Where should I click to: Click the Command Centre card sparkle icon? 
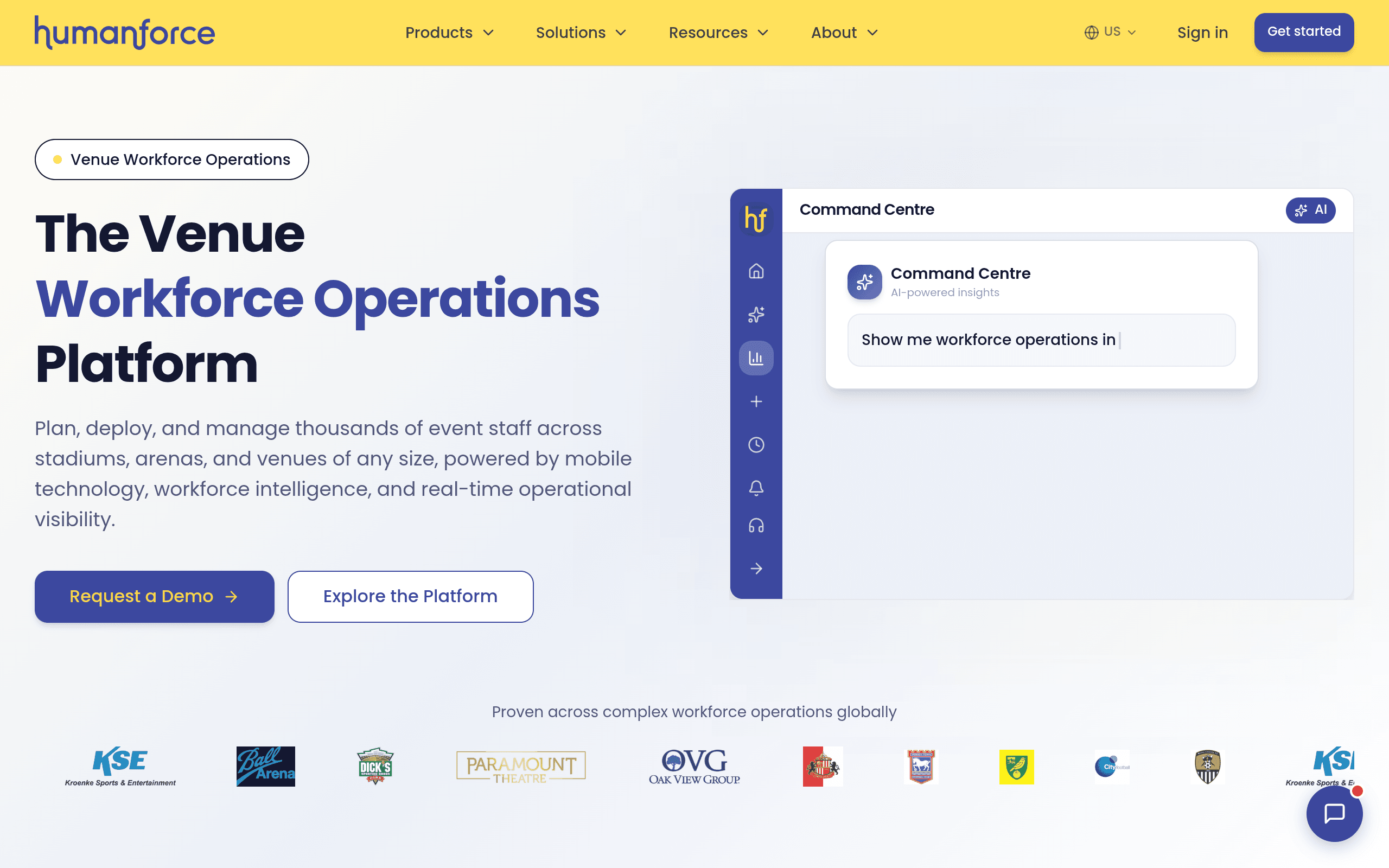tap(864, 282)
